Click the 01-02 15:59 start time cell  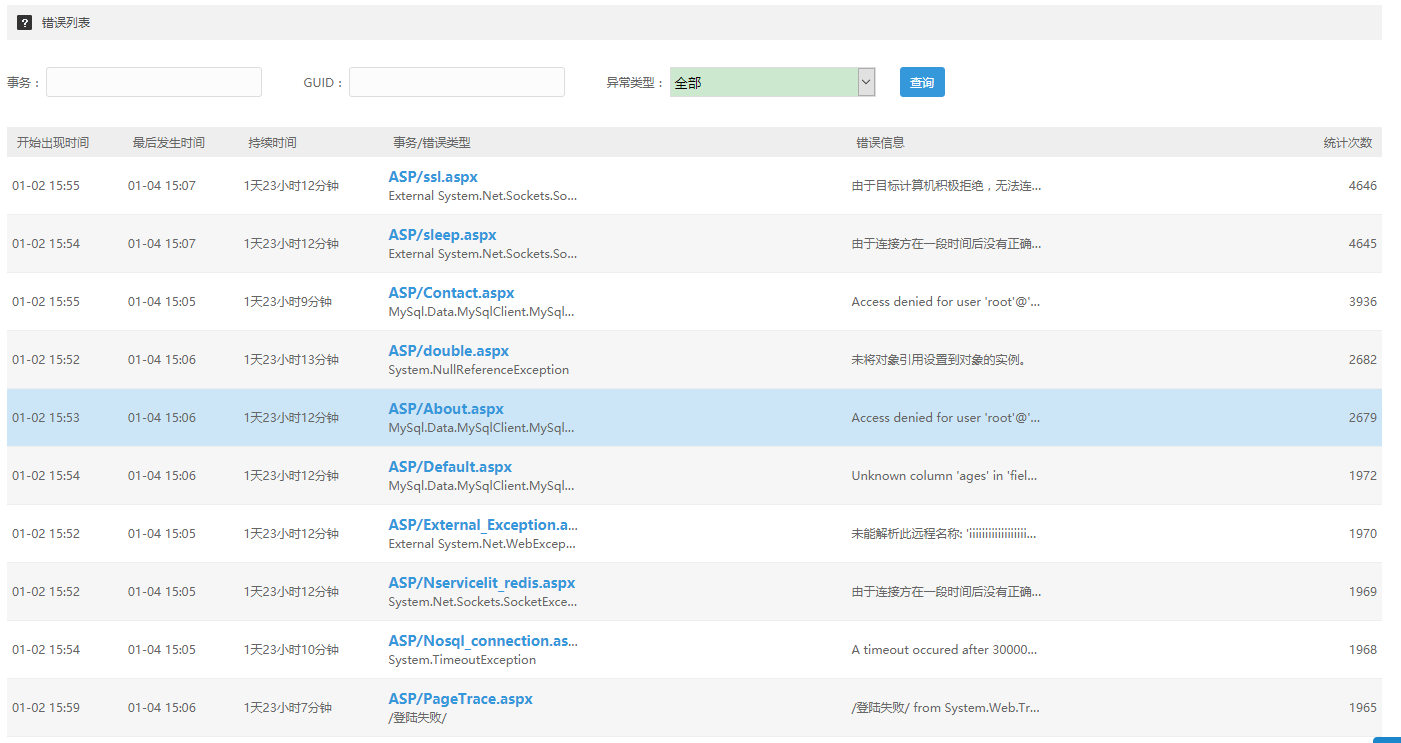pyautogui.click(x=46, y=708)
